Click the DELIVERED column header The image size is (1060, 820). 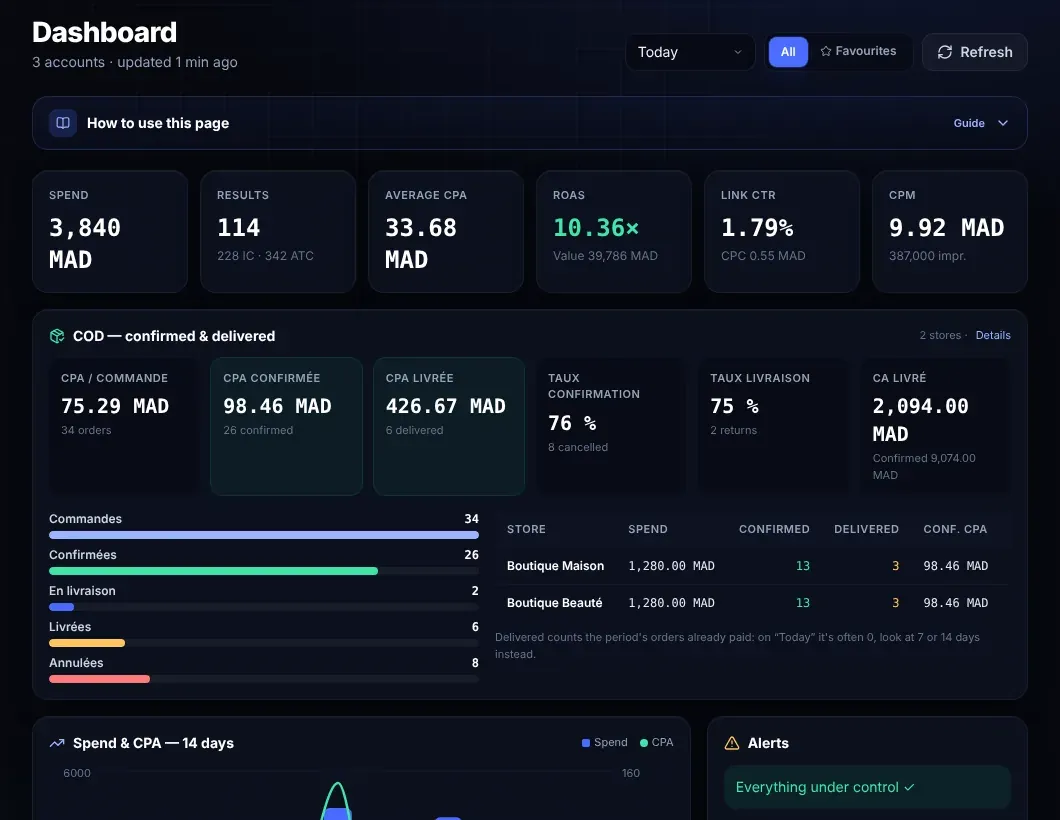866,529
